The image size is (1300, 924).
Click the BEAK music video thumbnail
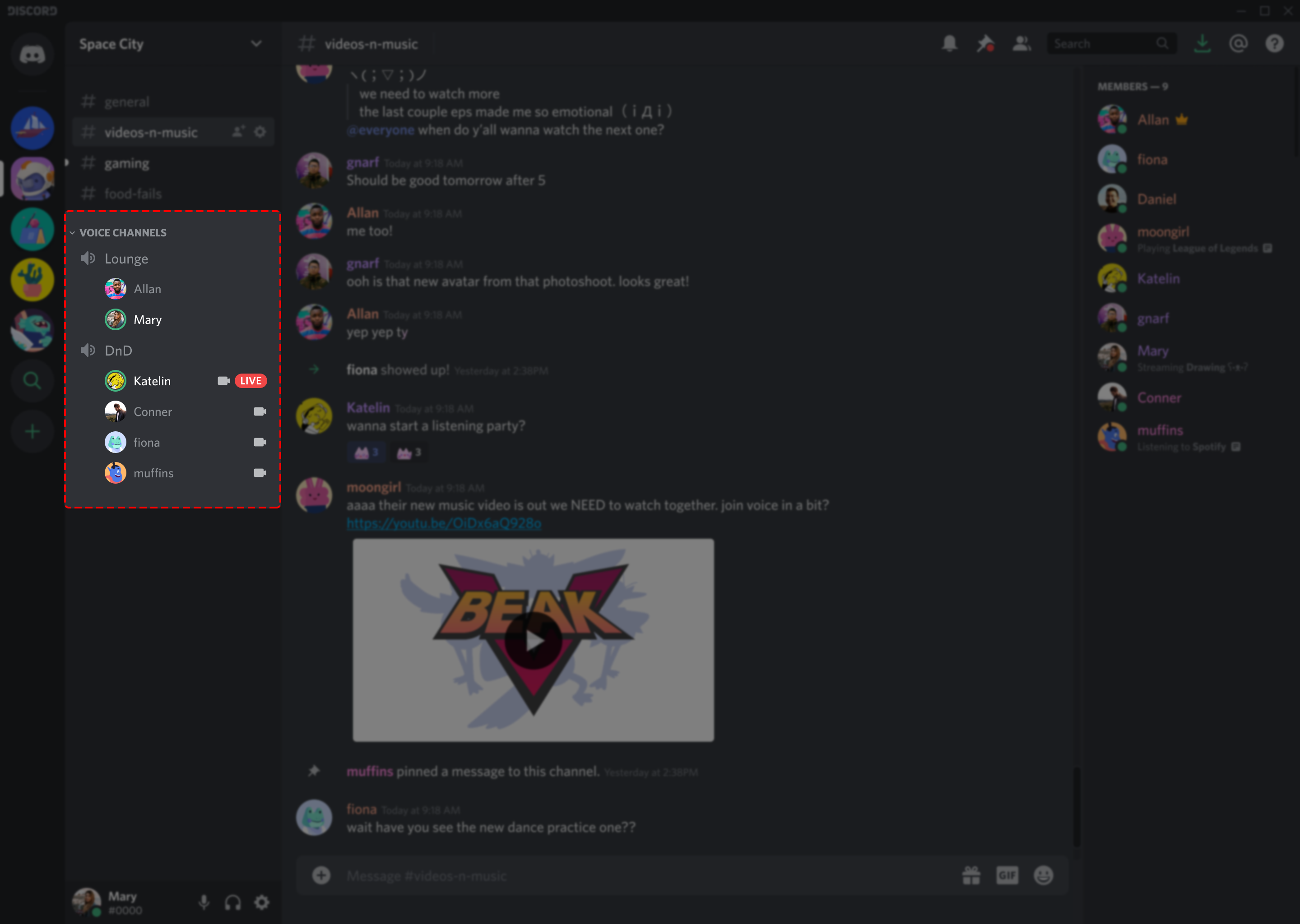(533, 640)
